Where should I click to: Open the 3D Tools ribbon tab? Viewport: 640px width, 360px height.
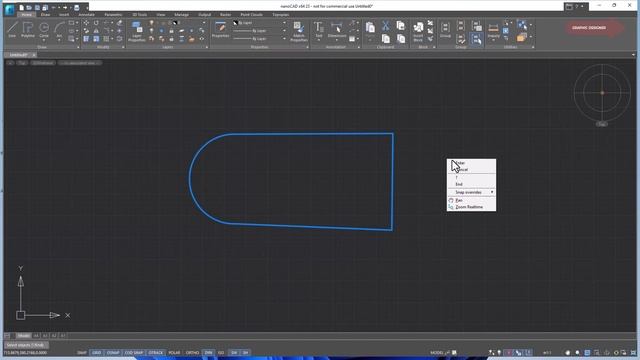(x=139, y=15)
